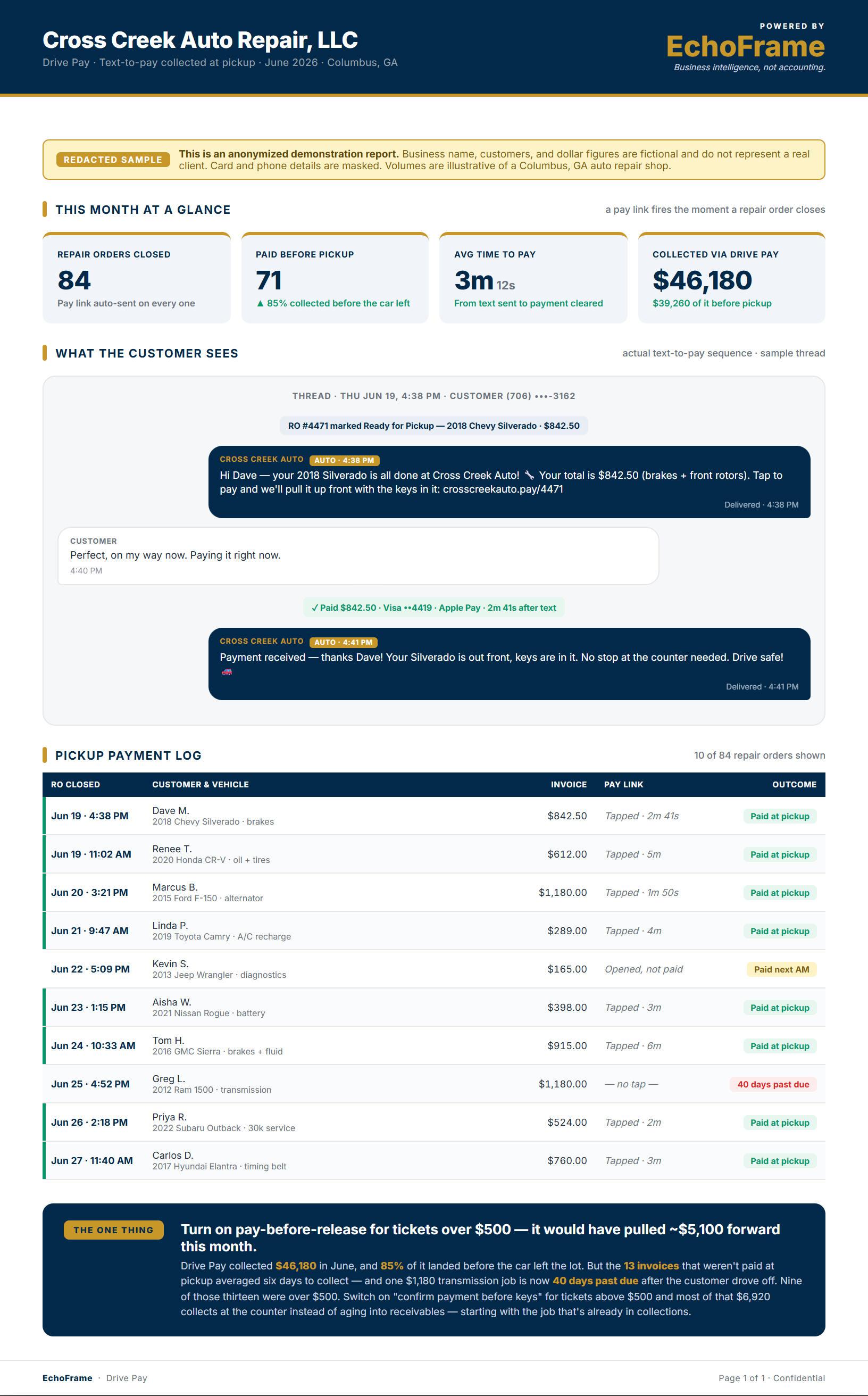Click Carlos D. invoice $760.00
Screen dimensions: 868x1396
[x=566, y=1160]
